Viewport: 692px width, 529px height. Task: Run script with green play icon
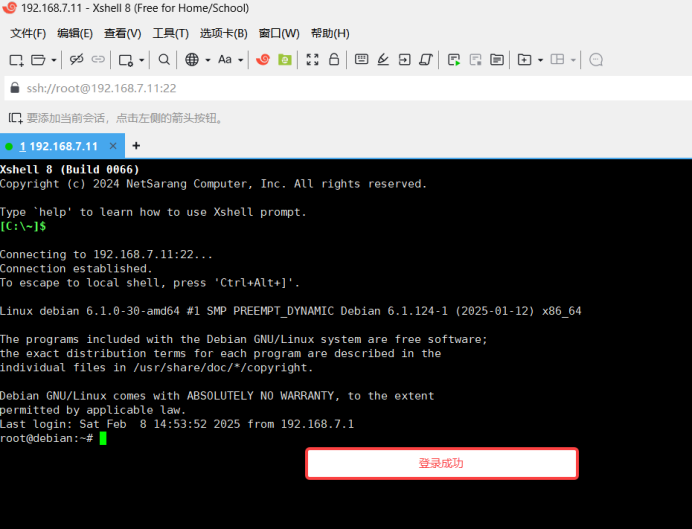click(454, 60)
